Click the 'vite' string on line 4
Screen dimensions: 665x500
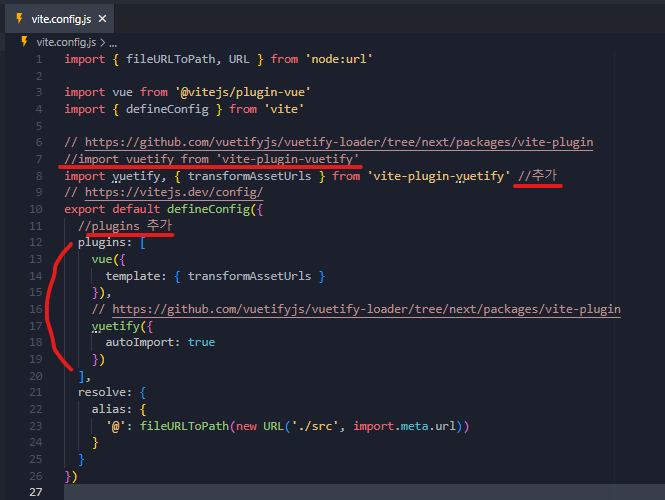(x=284, y=109)
